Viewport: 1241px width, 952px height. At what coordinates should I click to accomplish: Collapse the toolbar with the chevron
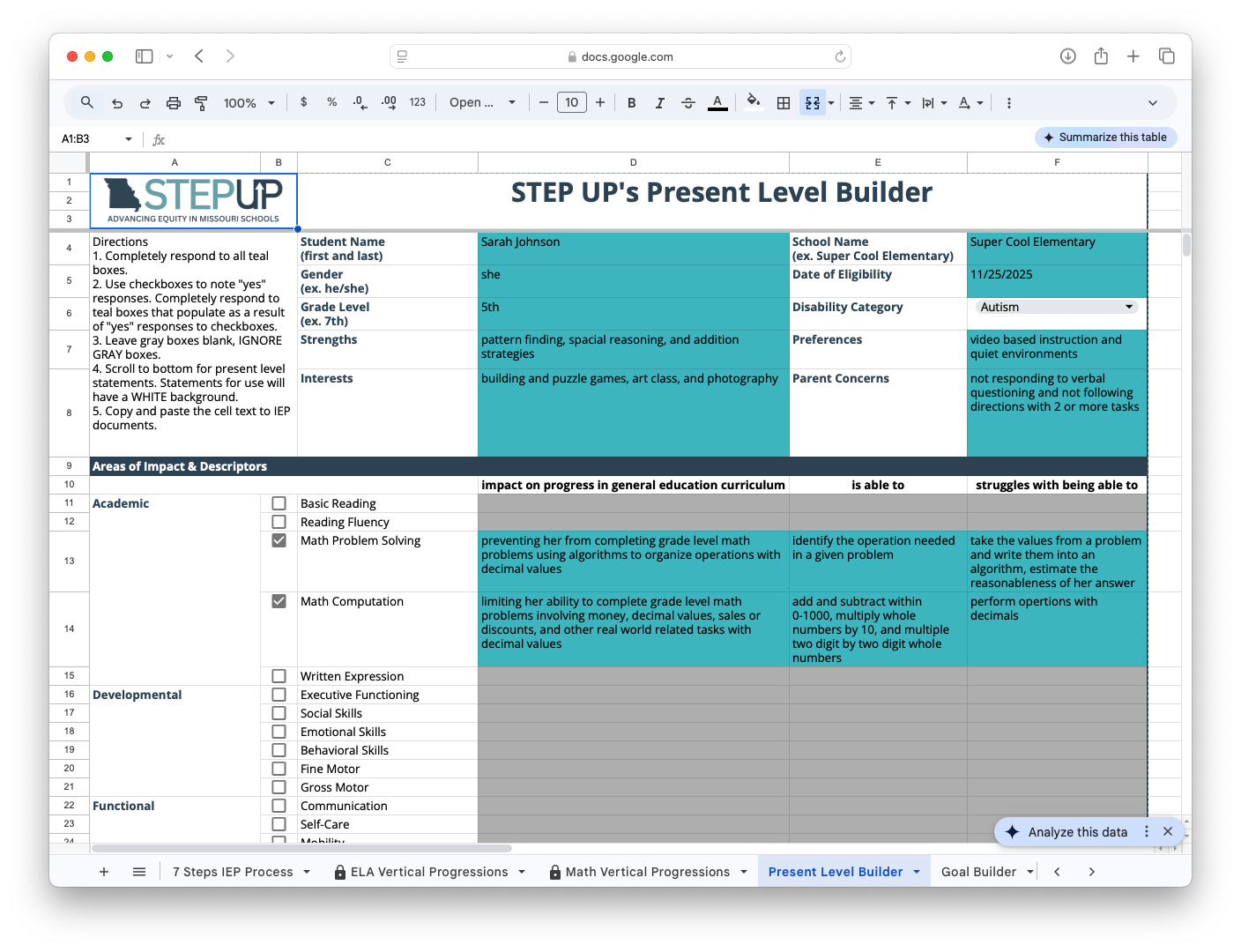[x=1153, y=103]
